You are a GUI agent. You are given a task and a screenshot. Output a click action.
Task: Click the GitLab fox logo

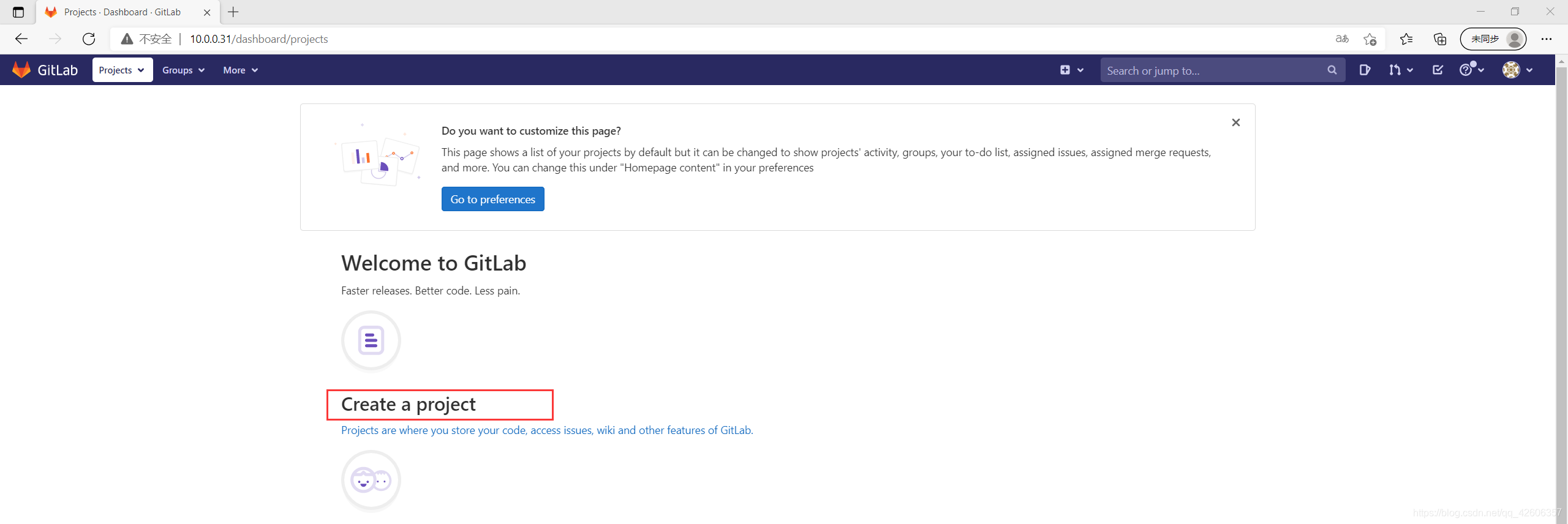(x=21, y=70)
